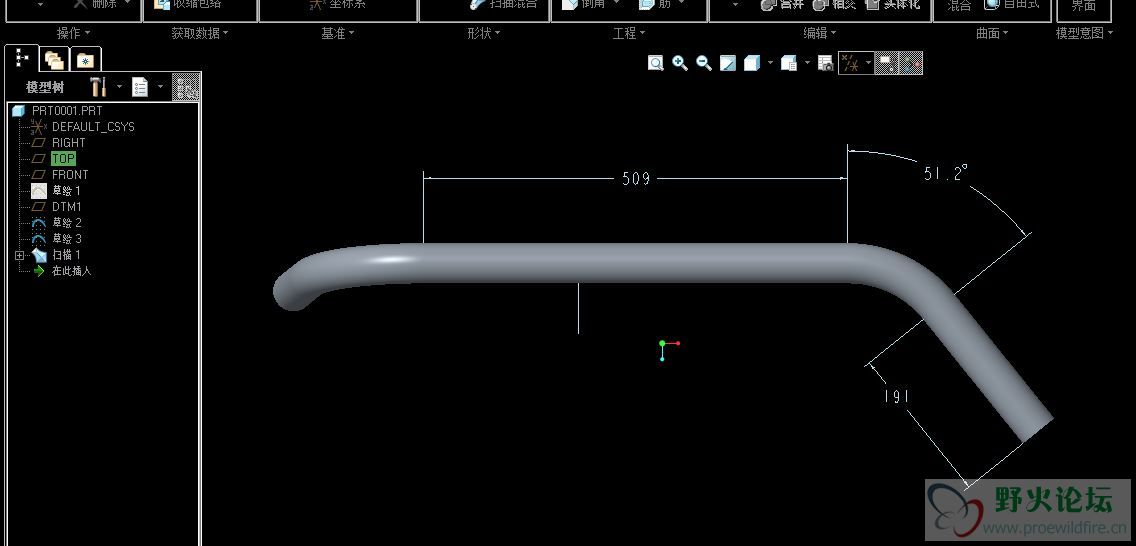Select PRT0001.PRT in the model tree

(x=67, y=111)
